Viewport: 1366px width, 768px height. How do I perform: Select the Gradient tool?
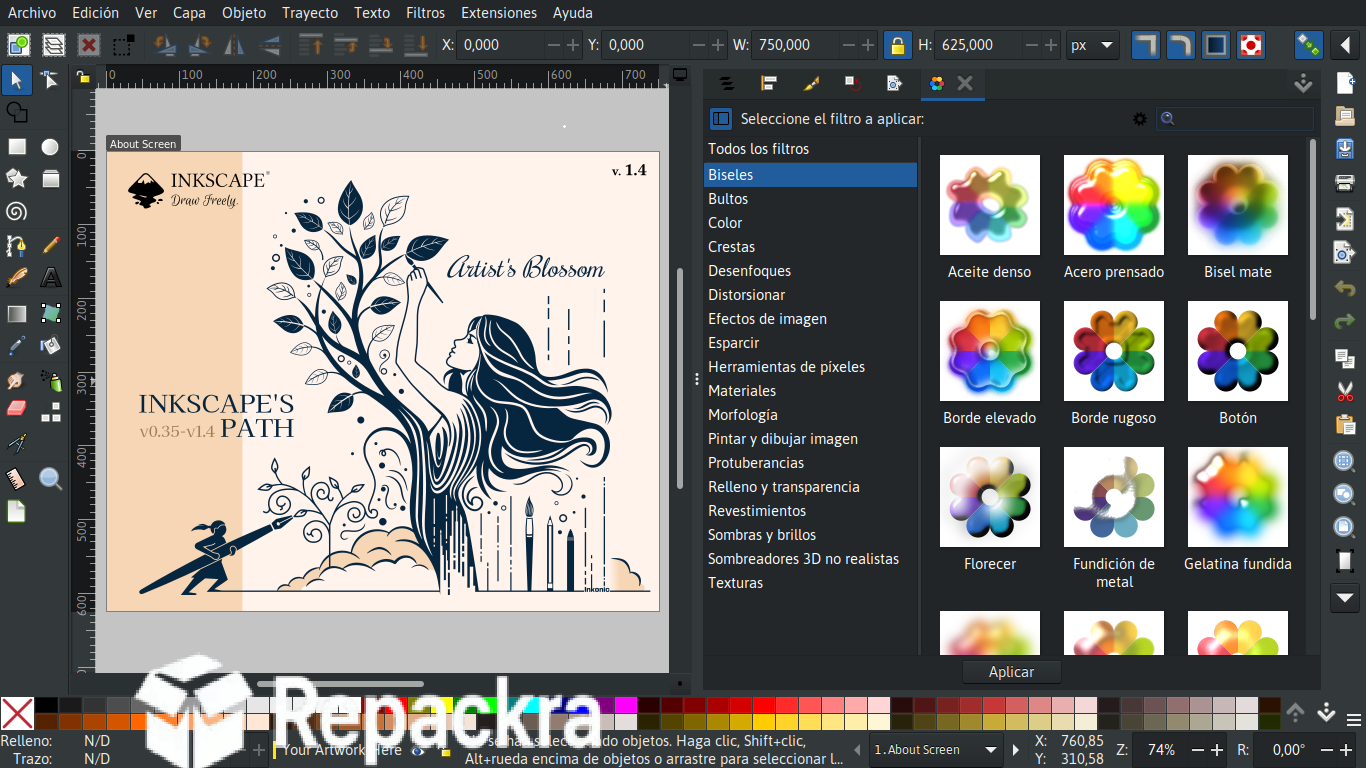pyautogui.click(x=17, y=314)
